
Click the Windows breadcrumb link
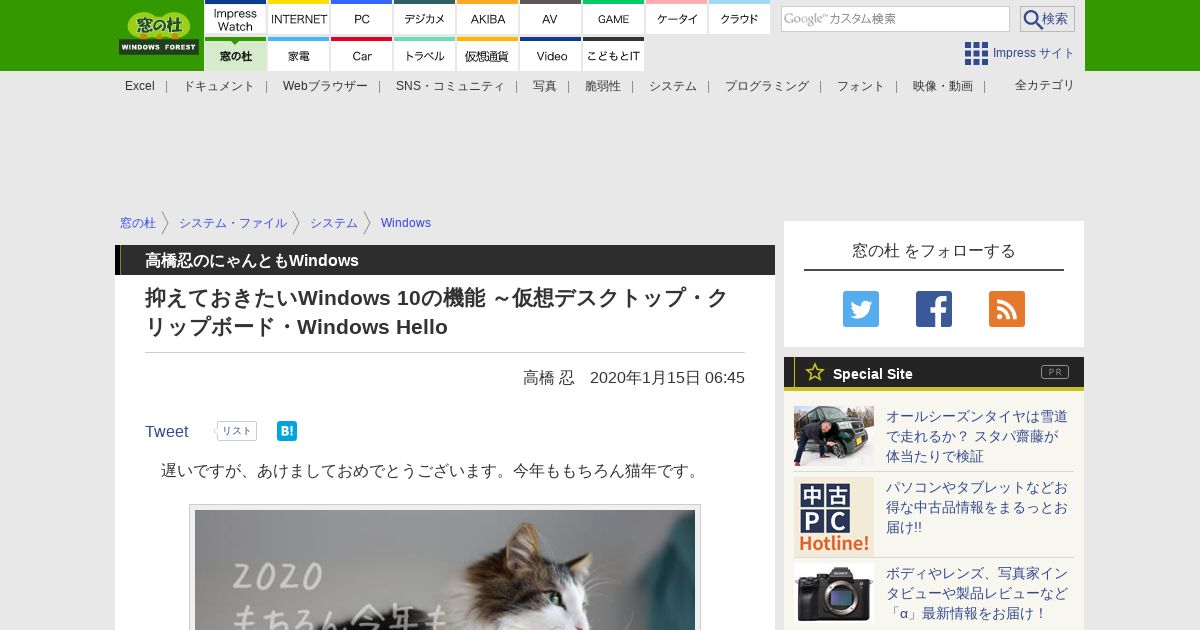[x=406, y=223]
